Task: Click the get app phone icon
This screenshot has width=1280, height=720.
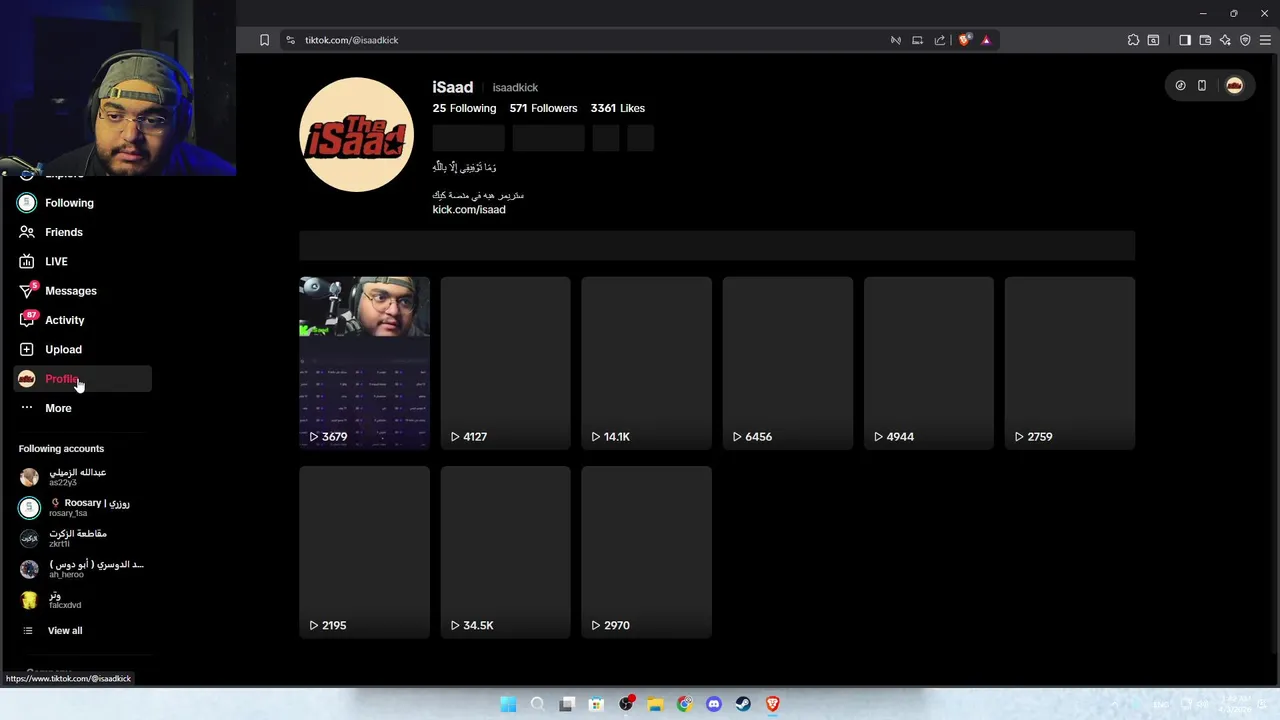Action: pos(1202,86)
